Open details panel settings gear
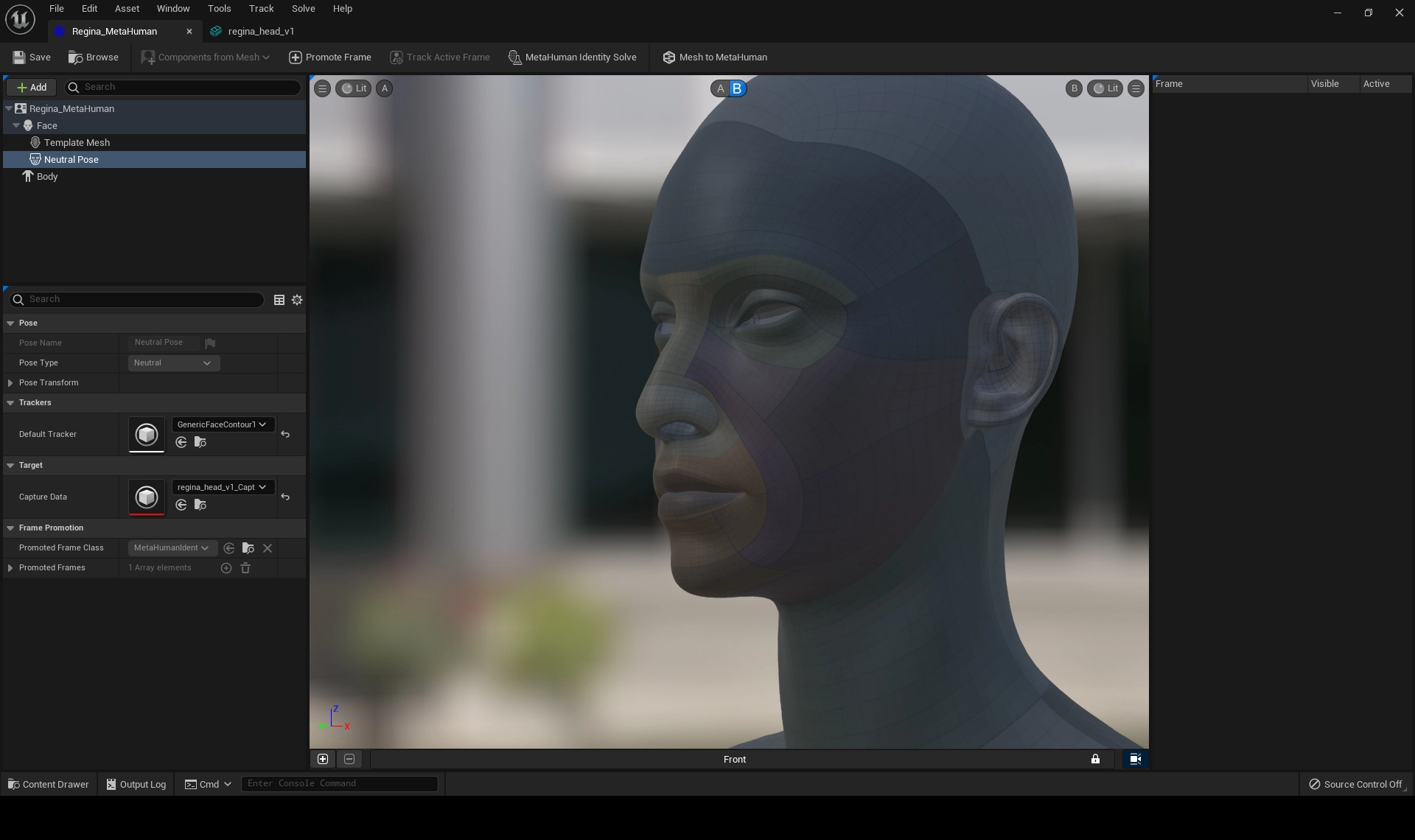The width and height of the screenshot is (1415, 840). click(x=297, y=300)
